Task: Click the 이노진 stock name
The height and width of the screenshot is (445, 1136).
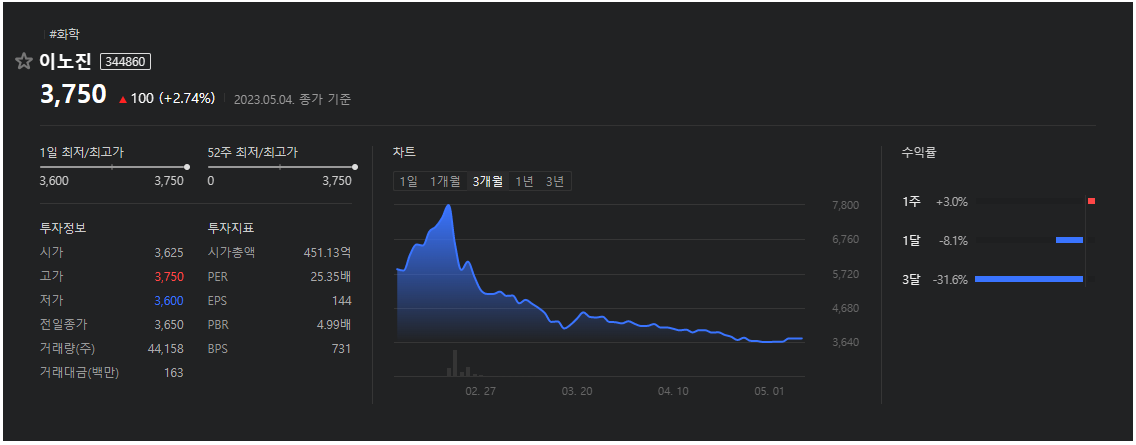Action: [65, 62]
